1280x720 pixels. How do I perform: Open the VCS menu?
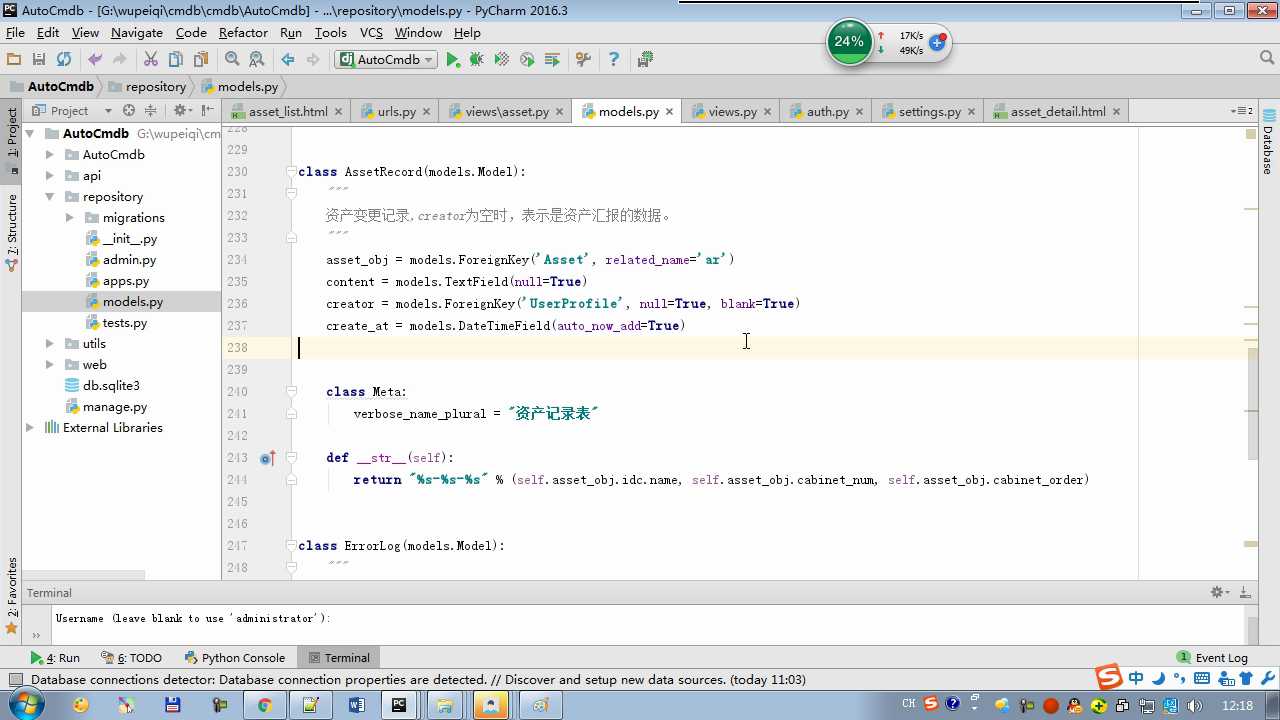point(371,33)
